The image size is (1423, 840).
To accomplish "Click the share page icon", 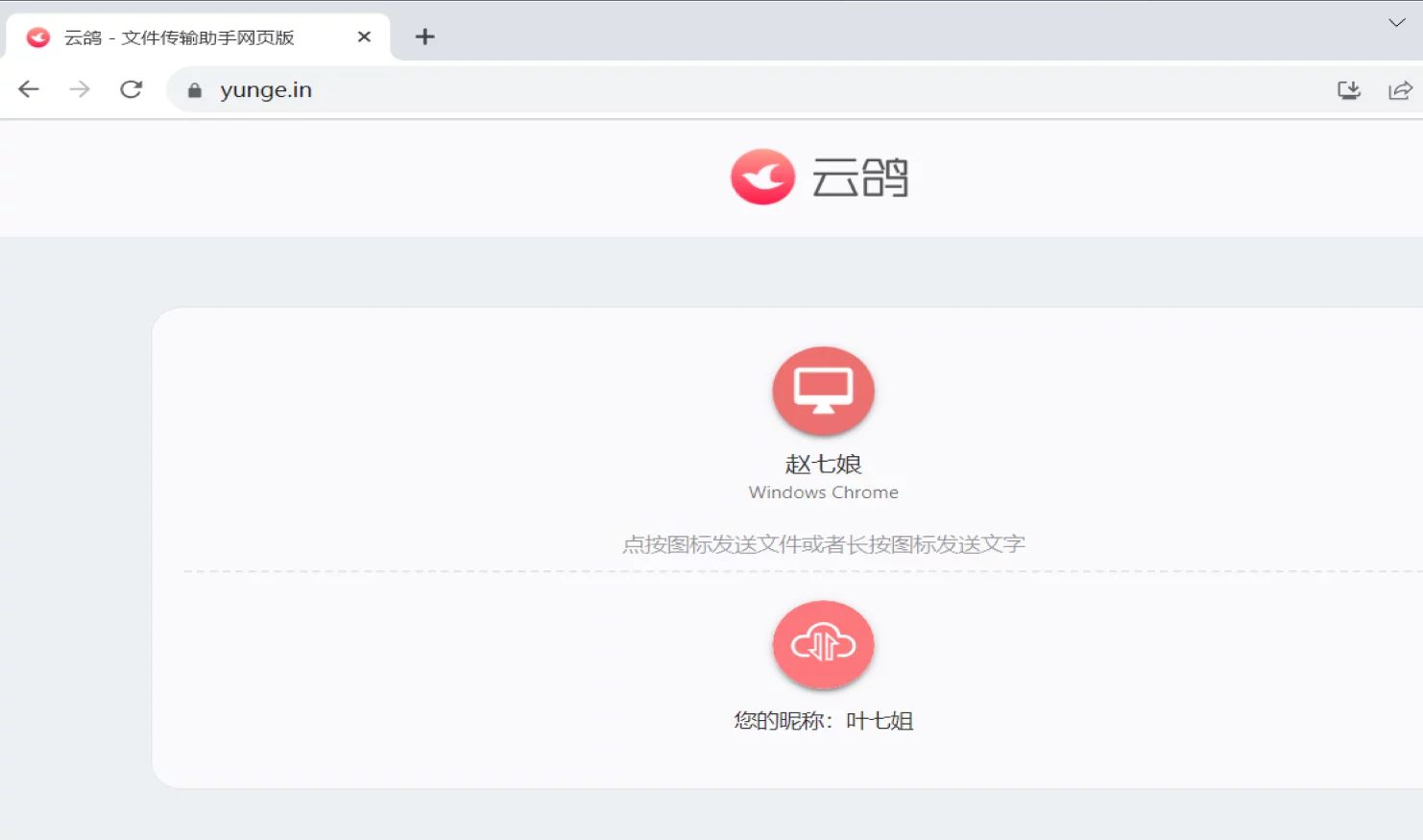I will [1400, 90].
